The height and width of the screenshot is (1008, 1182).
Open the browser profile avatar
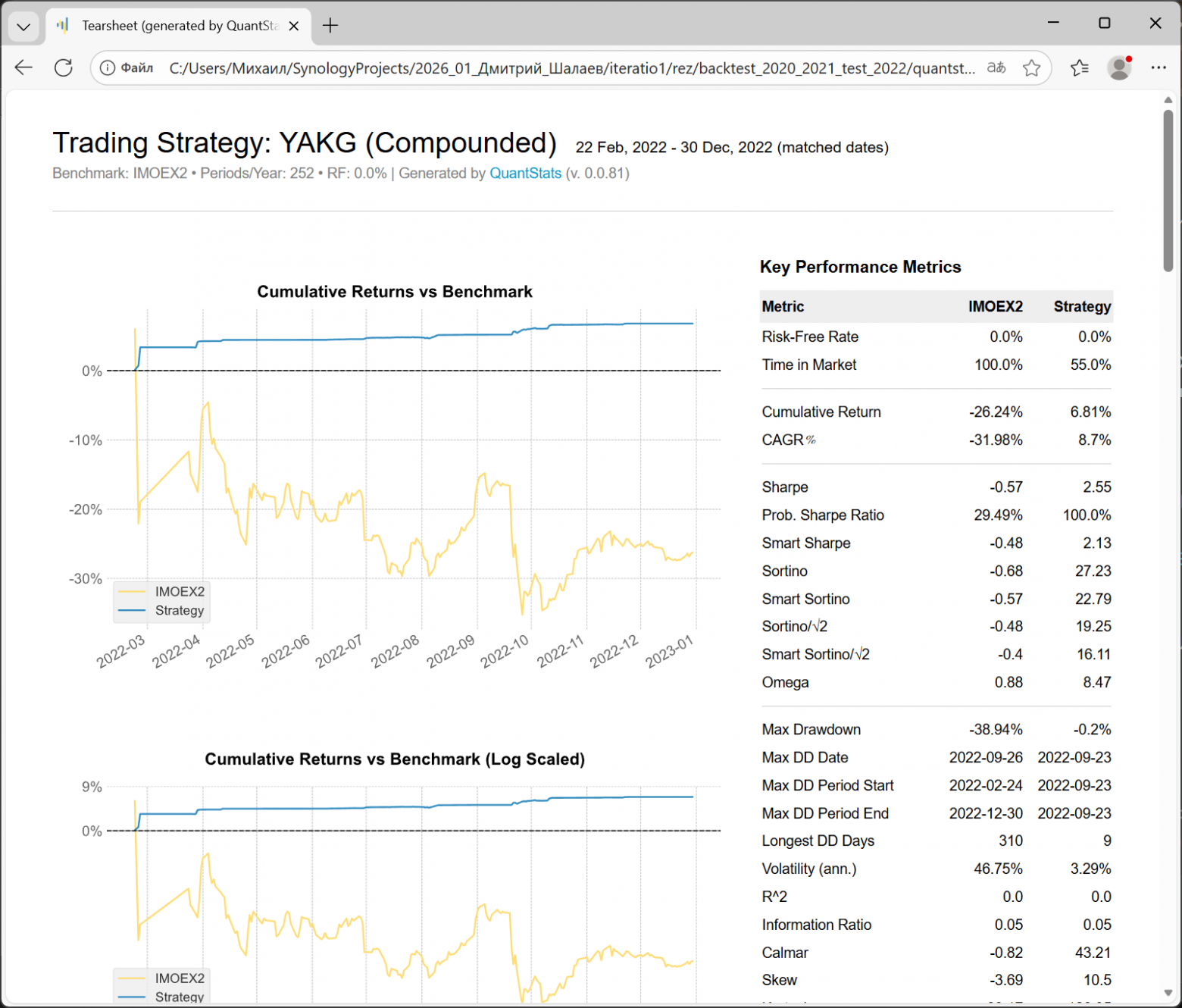1119,68
